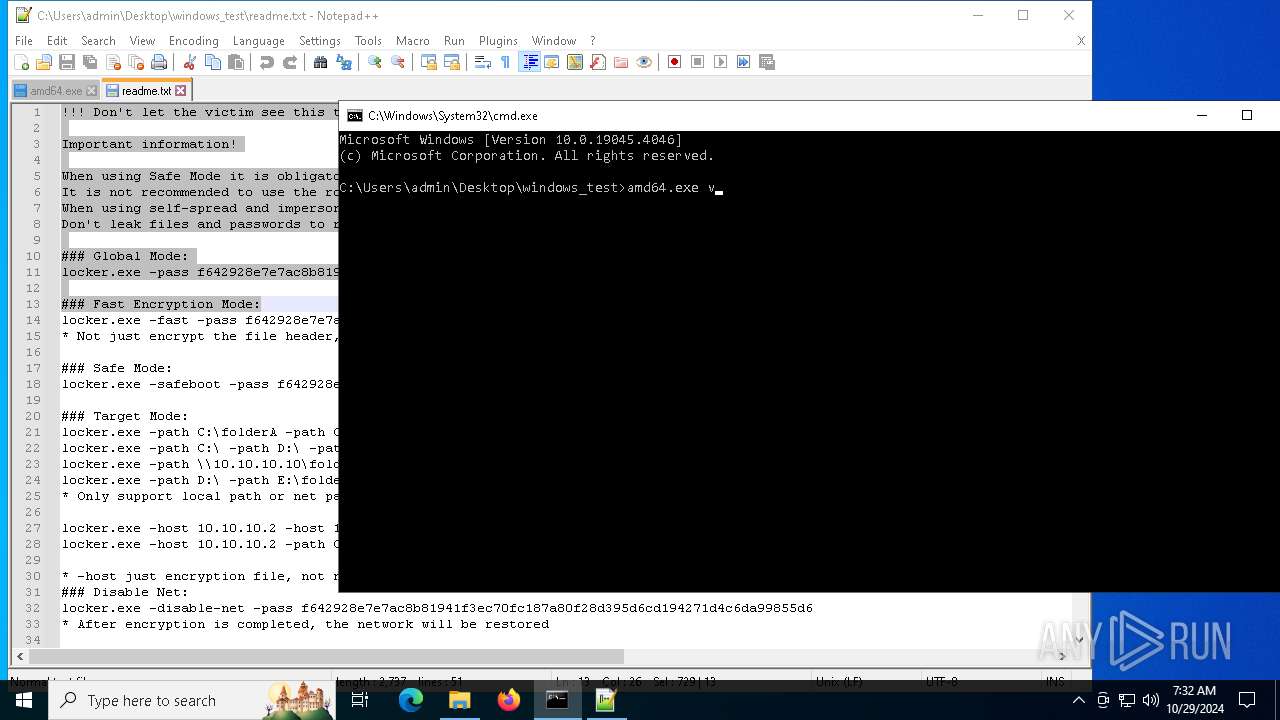This screenshot has width=1280, height=720.
Task: Toggle synchronized vertical scrolling
Action: tap(428, 62)
